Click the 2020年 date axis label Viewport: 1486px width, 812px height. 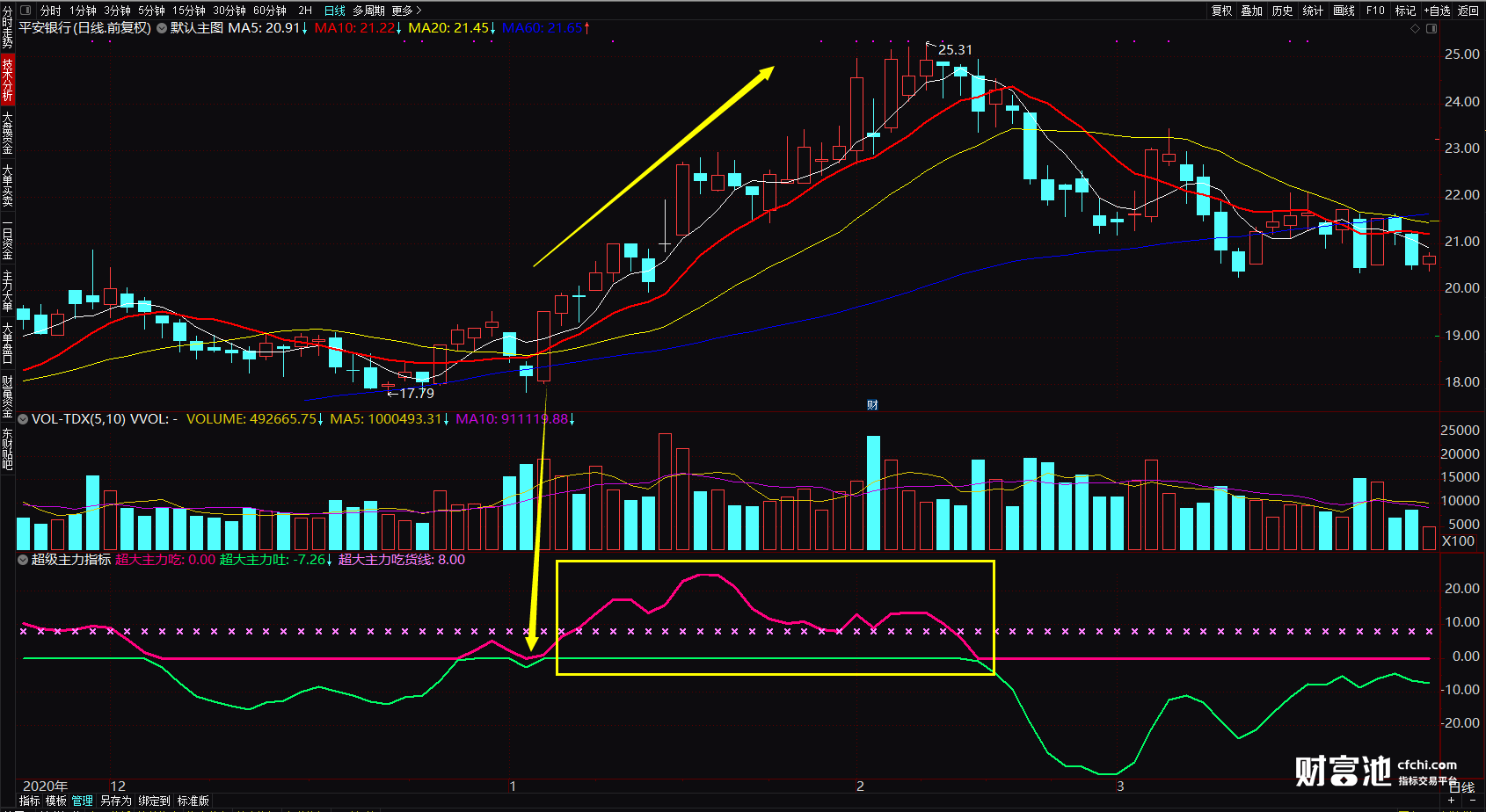(x=45, y=787)
